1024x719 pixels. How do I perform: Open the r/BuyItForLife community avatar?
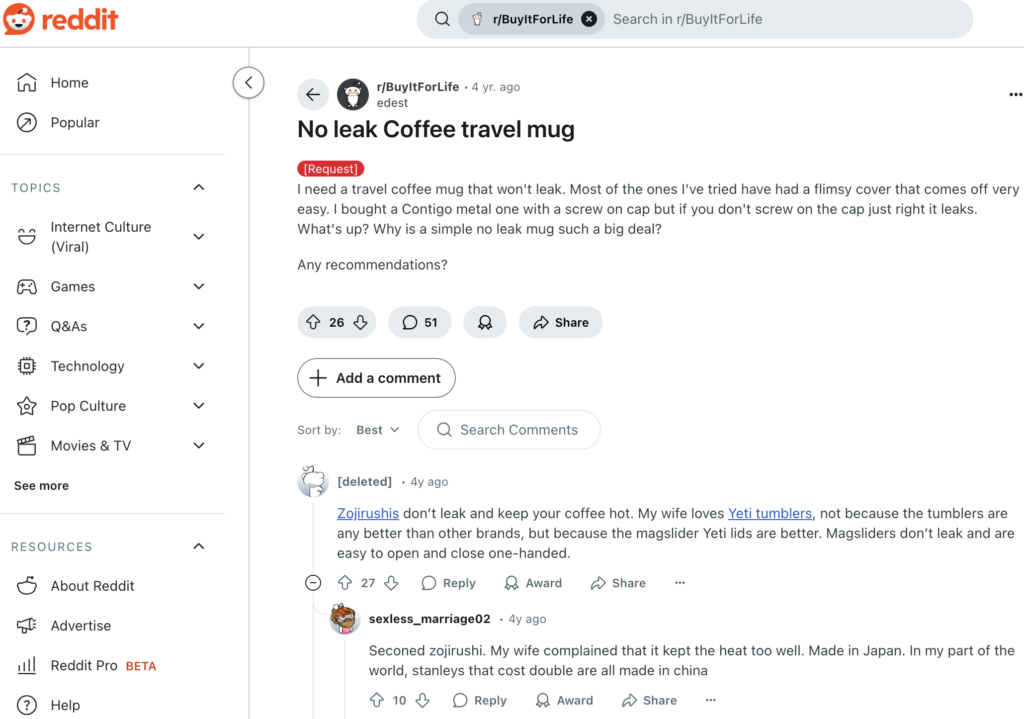coord(353,95)
